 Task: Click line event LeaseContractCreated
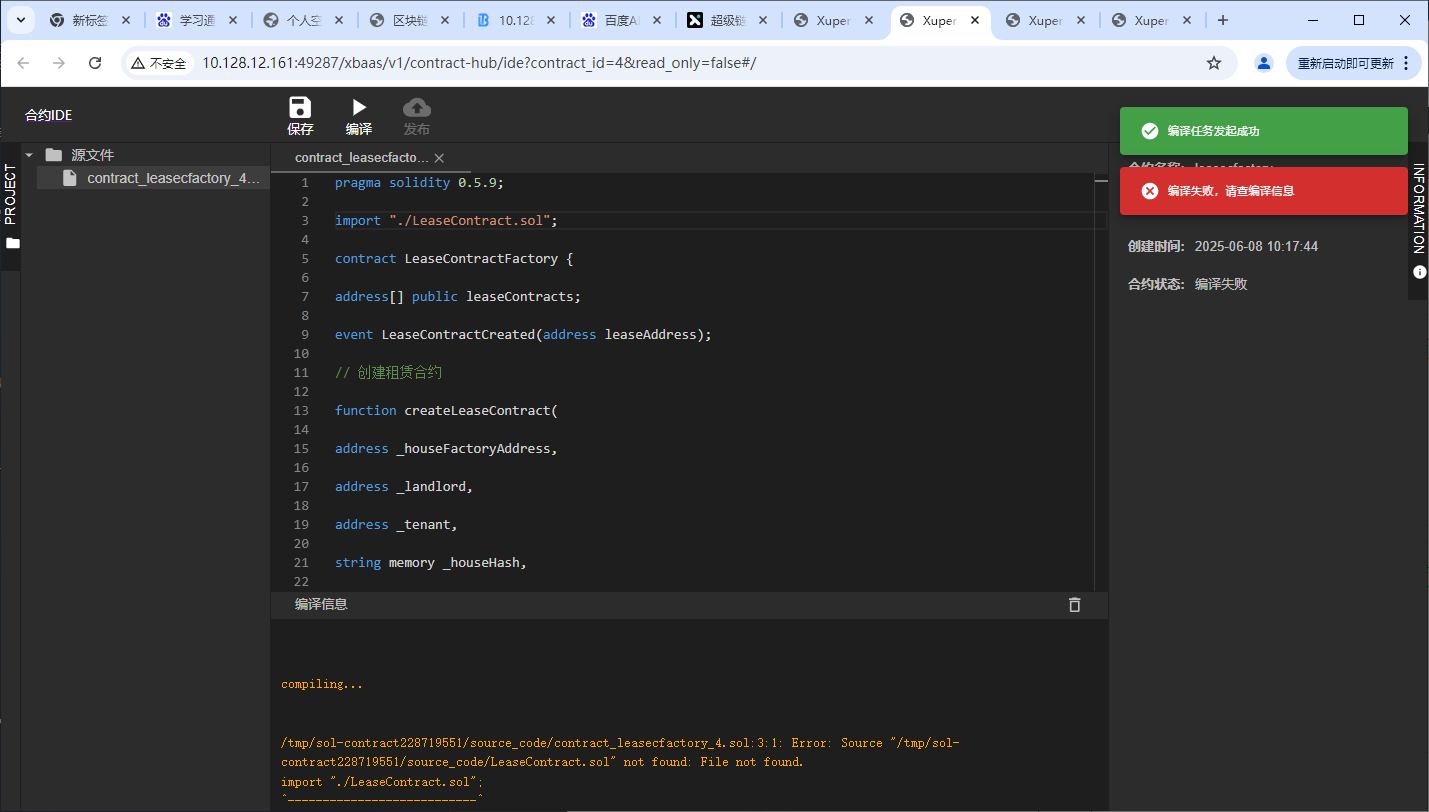(x=523, y=335)
